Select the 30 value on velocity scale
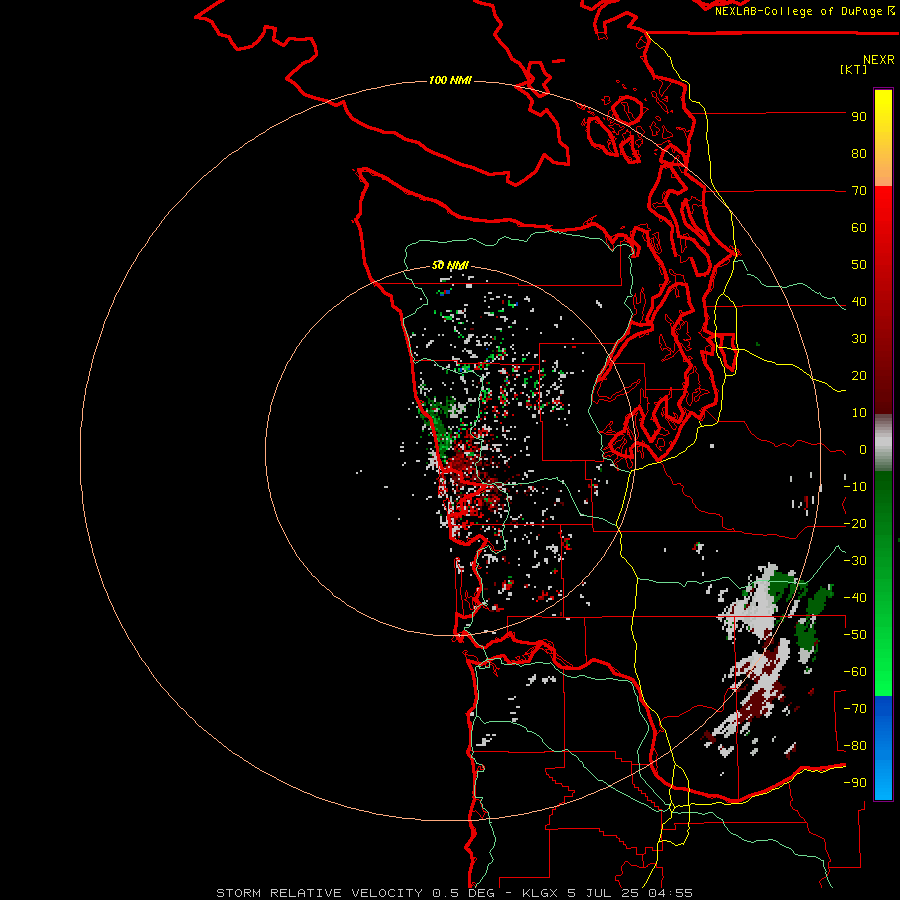 859,339
